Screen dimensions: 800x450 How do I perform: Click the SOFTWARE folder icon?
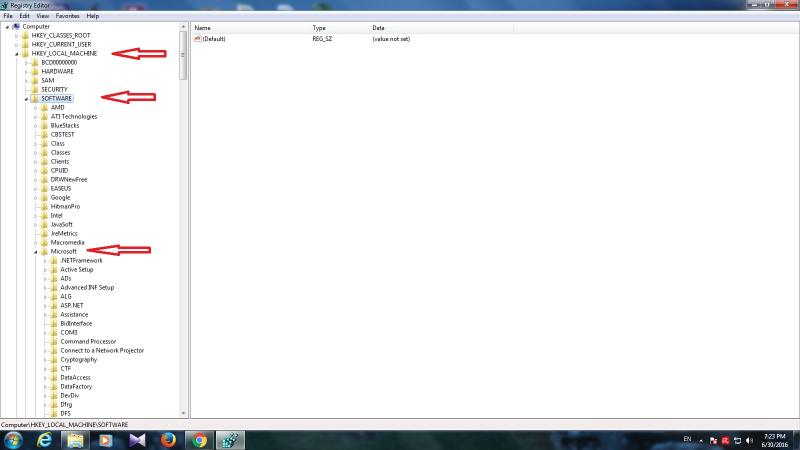coord(35,98)
